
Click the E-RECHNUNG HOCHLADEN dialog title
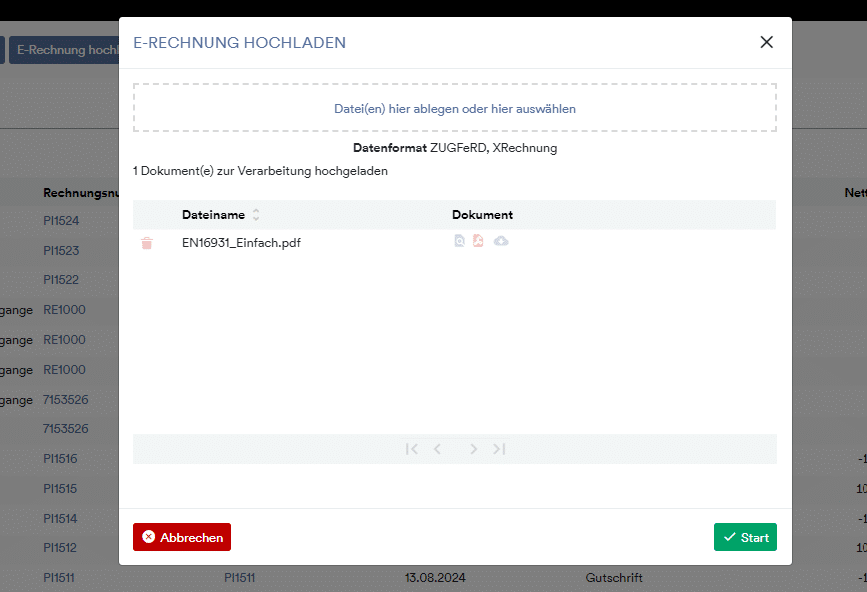pos(239,43)
